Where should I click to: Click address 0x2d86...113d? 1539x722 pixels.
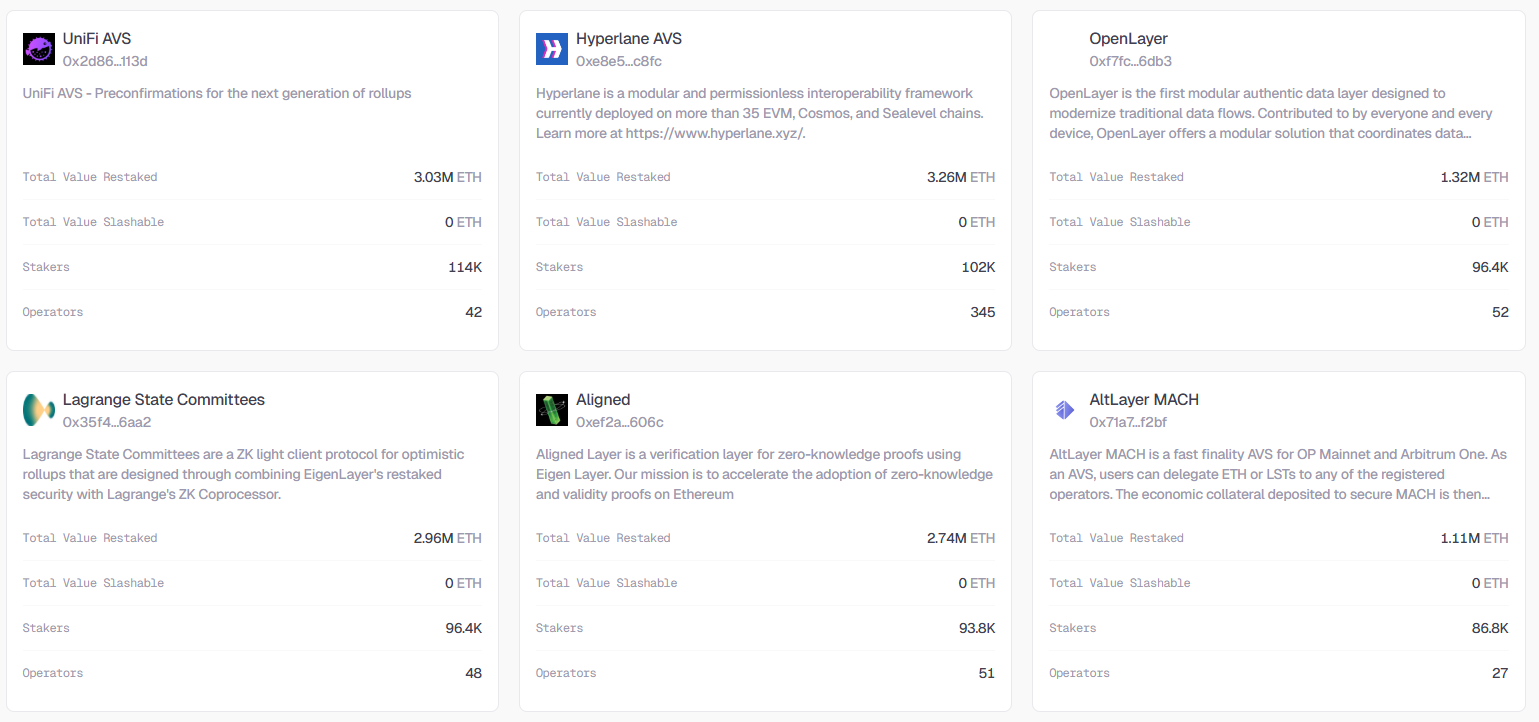coord(105,61)
